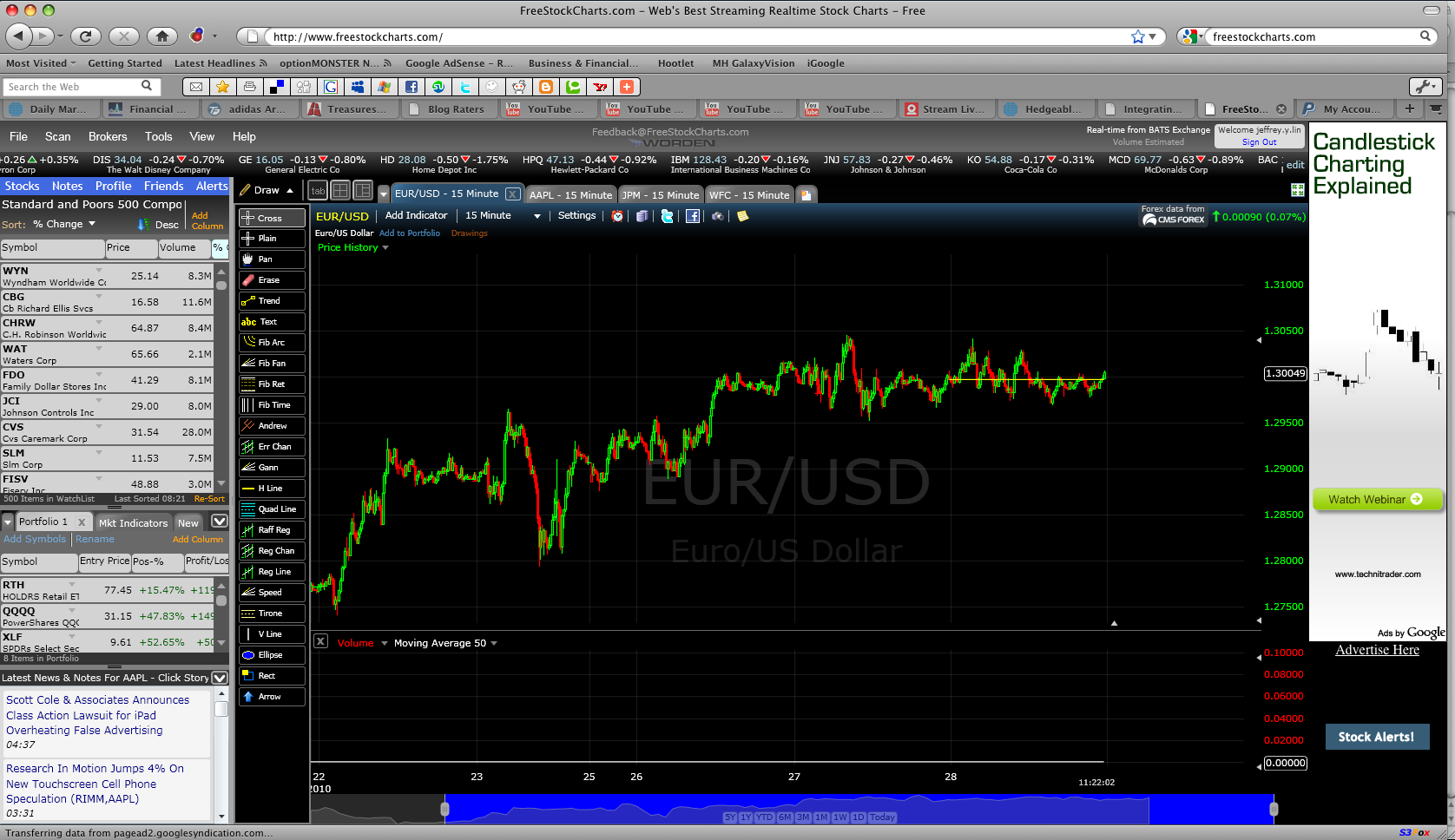Grab the left handle of time range slider
The height and width of the screenshot is (840, 1455).
pos(444,810)
